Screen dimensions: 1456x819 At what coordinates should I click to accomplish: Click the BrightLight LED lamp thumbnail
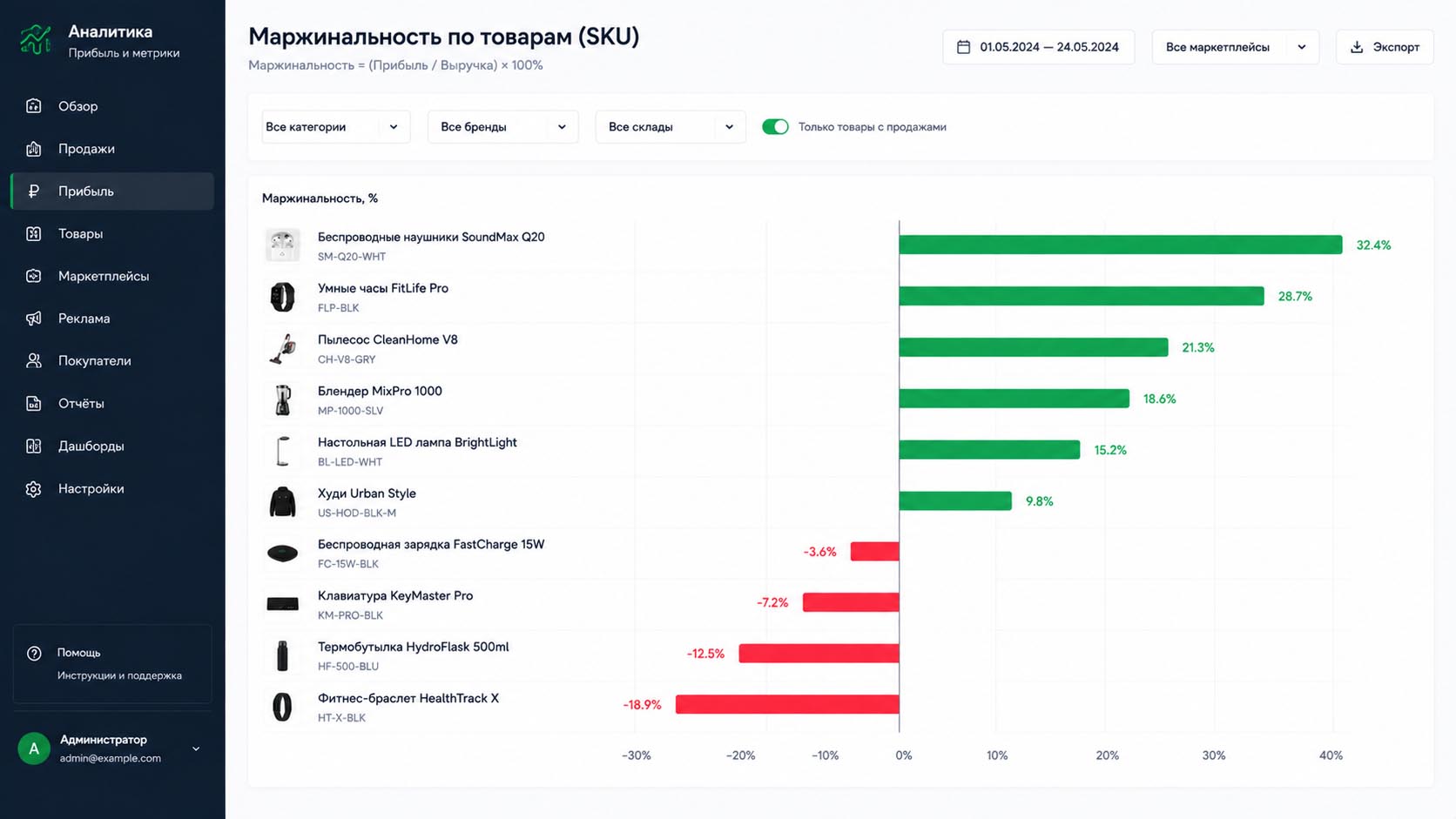coord(282,451)
